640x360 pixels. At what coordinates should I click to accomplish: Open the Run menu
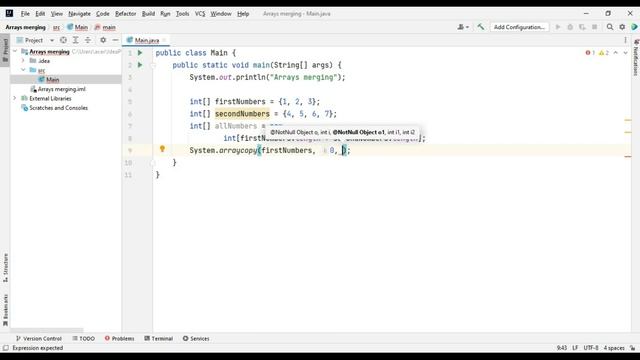[x=165, y=13]
